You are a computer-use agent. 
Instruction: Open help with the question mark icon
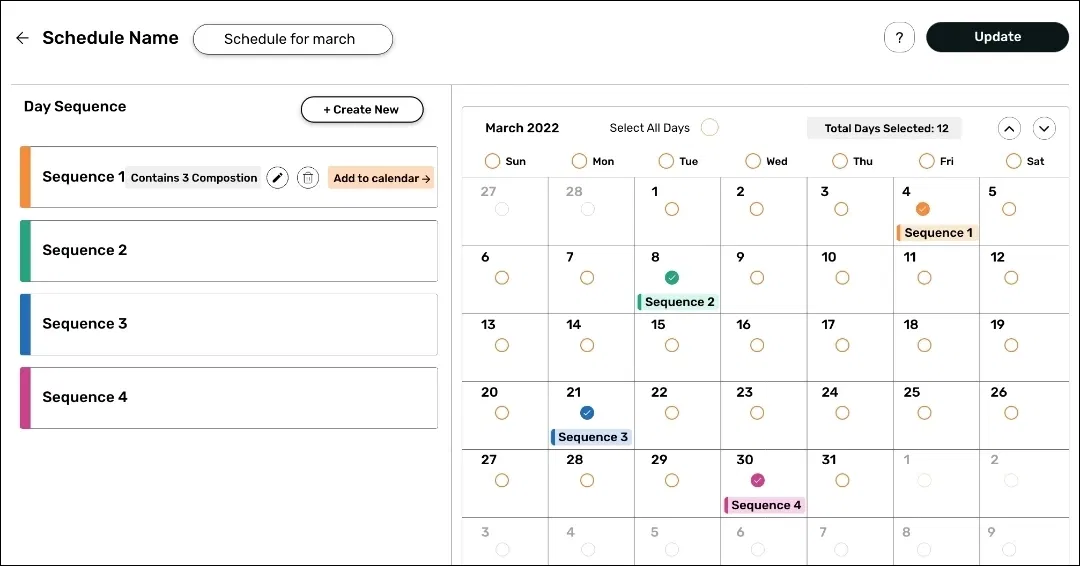click(x=899, y=38)
